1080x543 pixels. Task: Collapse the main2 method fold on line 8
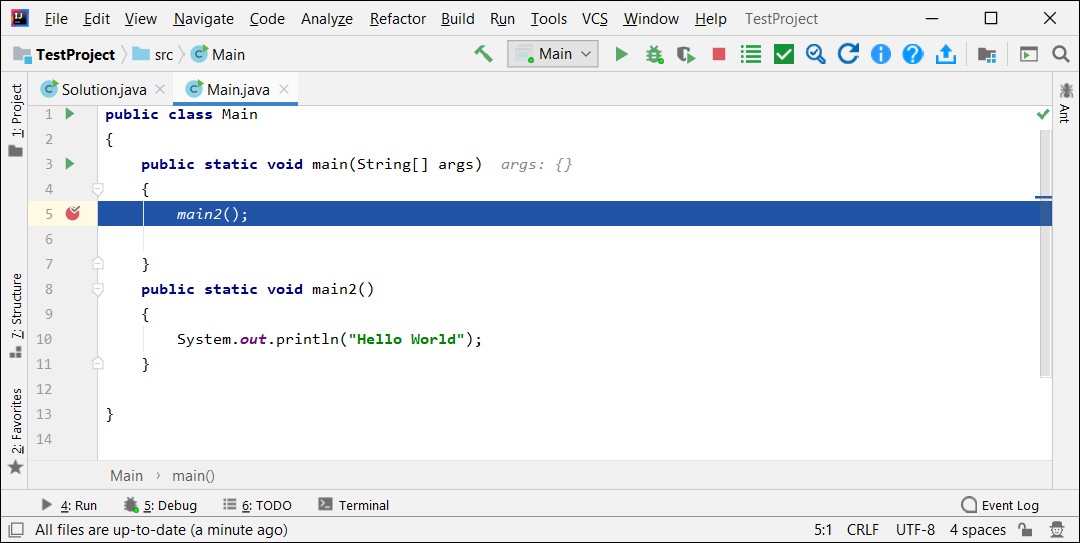click(x=98, y=289)
